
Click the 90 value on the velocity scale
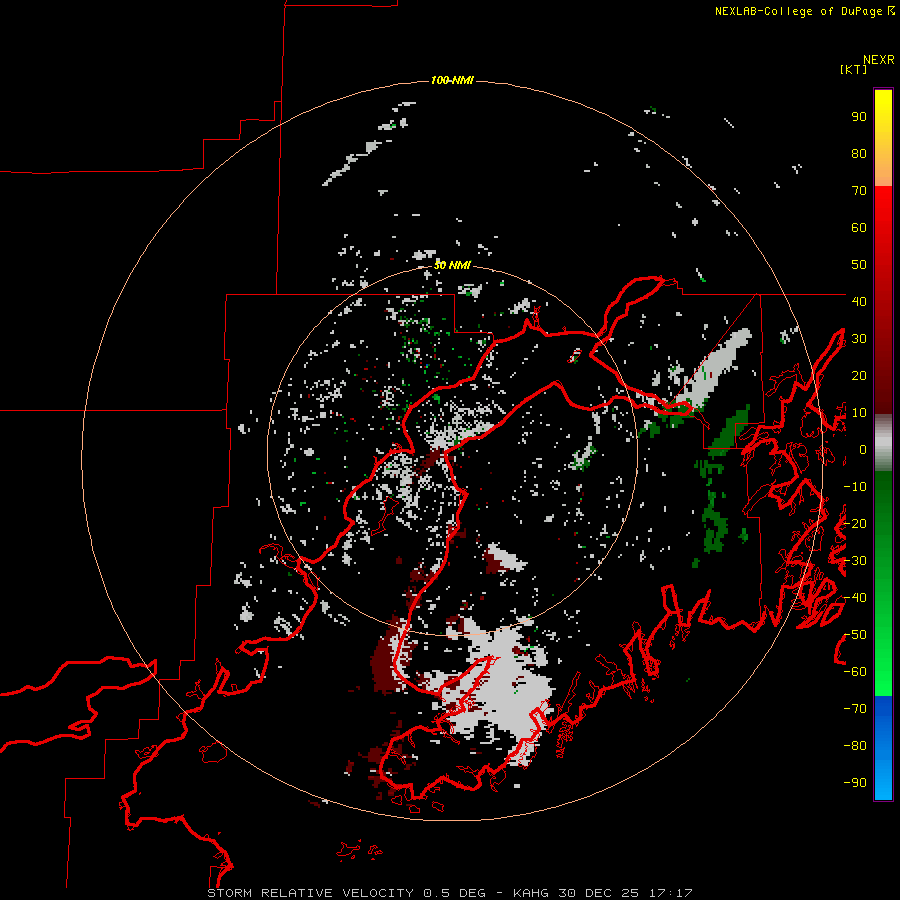pyautogui.click(x=859, y=117)
